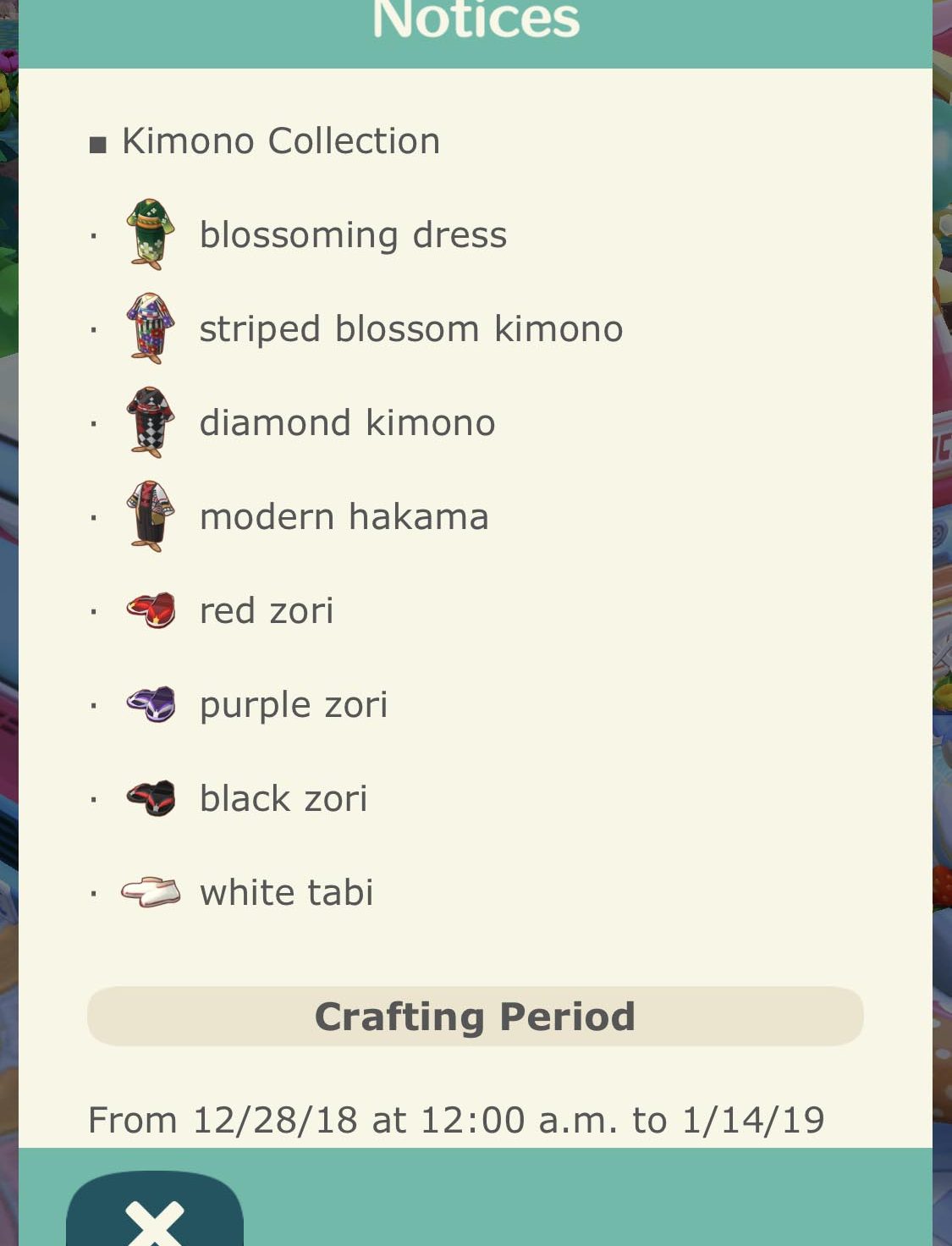
Task: Select the red zori icon
Action: [x=151, y=610]
